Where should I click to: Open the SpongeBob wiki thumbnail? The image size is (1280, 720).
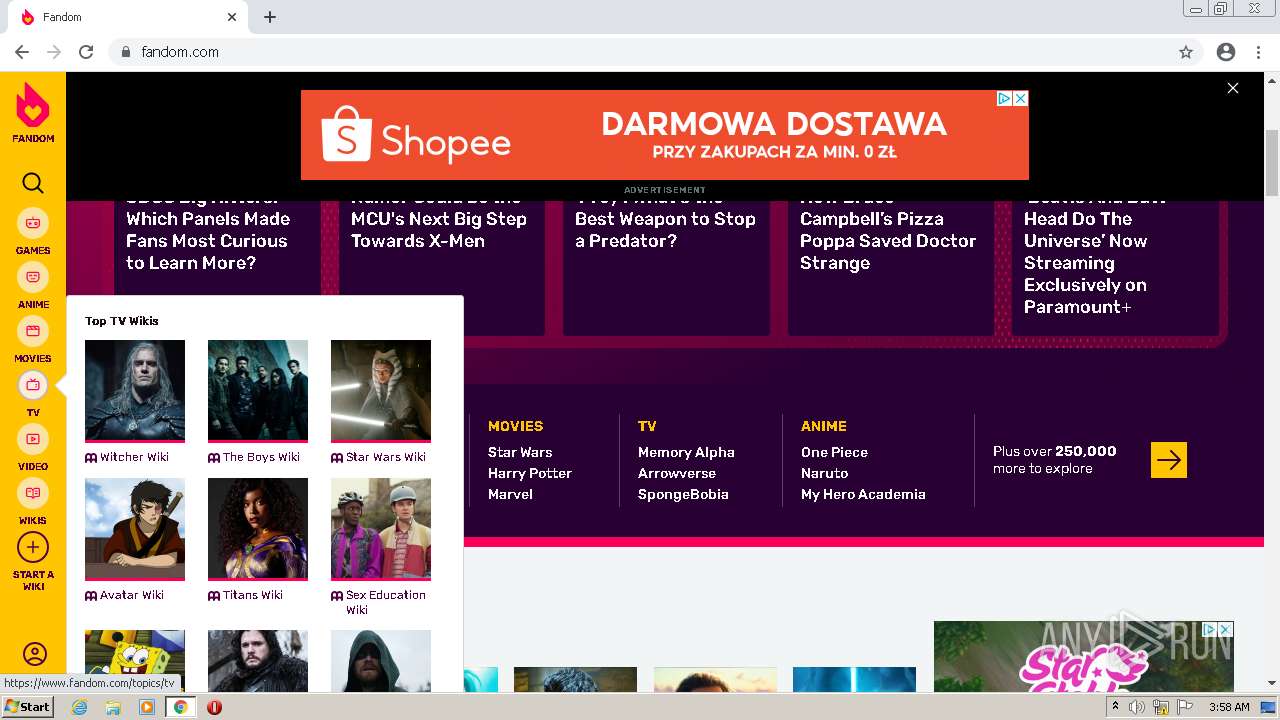135,660
